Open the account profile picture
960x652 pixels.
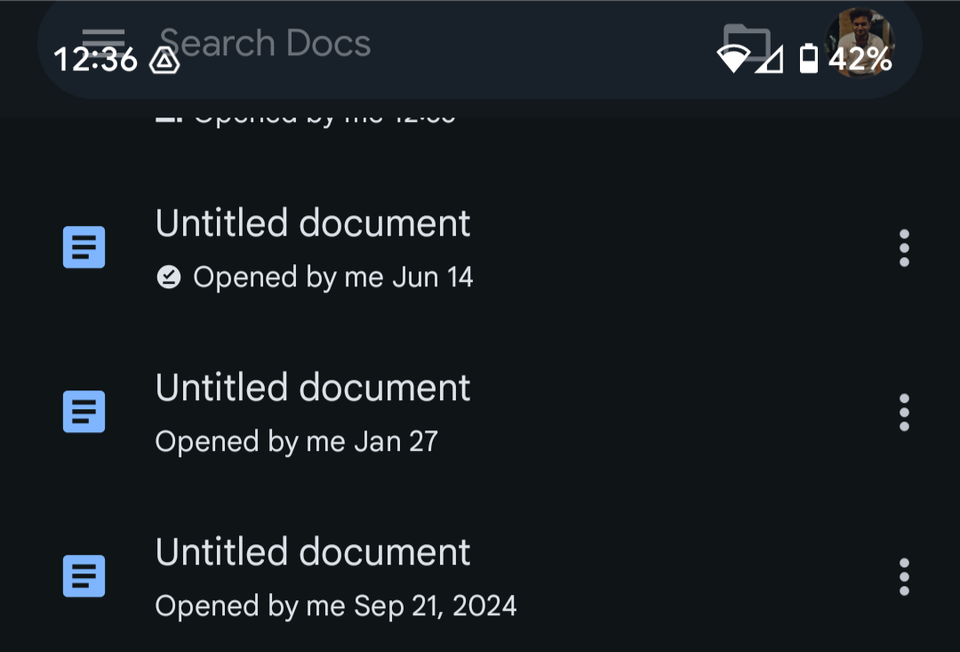coord(859,42)
